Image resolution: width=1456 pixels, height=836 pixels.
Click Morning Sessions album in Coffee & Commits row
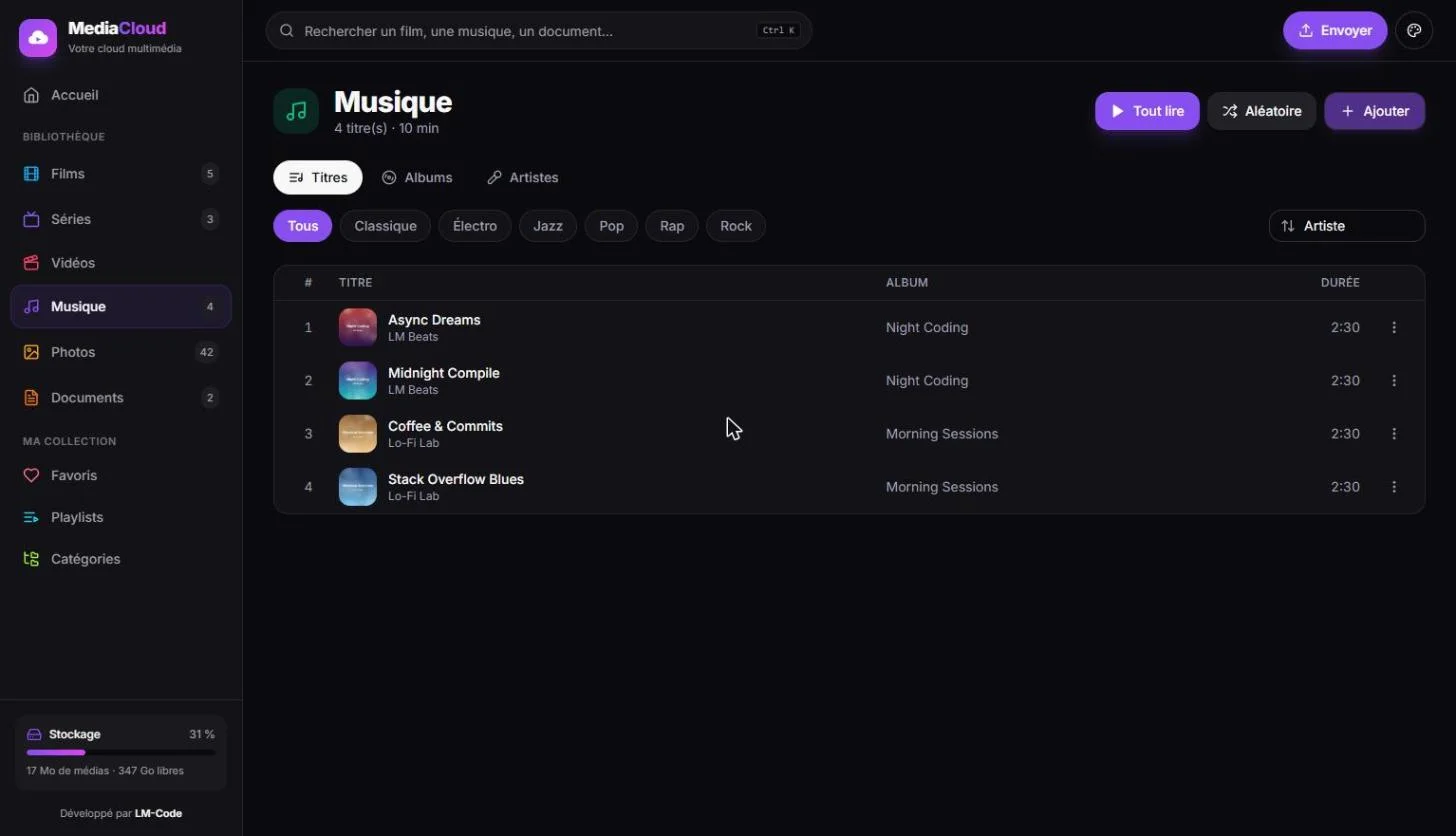coord(942,434)
